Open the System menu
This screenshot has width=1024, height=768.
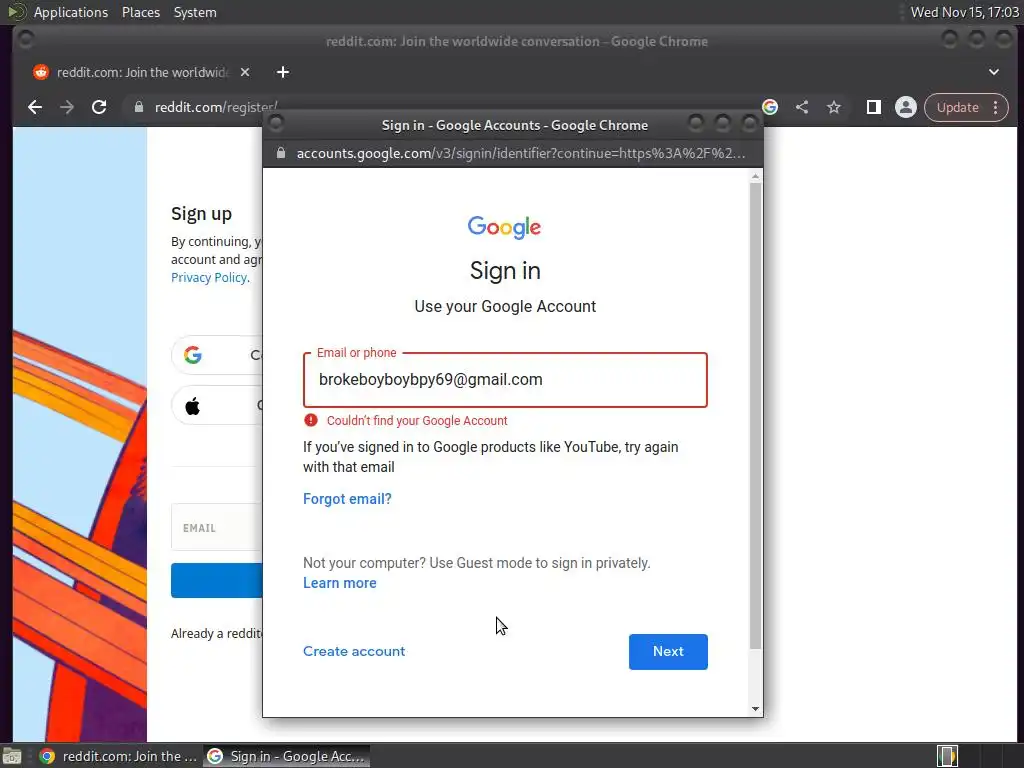point(195,12)
